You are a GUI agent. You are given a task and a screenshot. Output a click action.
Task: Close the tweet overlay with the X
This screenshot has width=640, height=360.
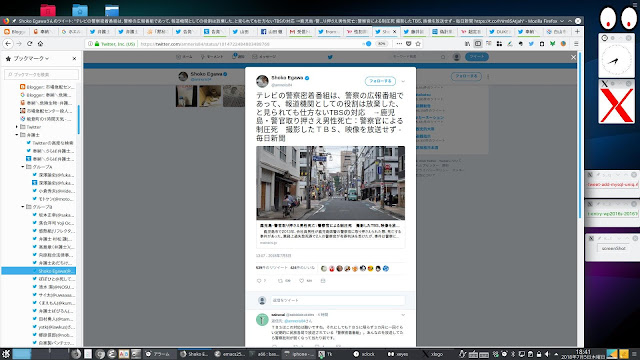pos(573,57)
